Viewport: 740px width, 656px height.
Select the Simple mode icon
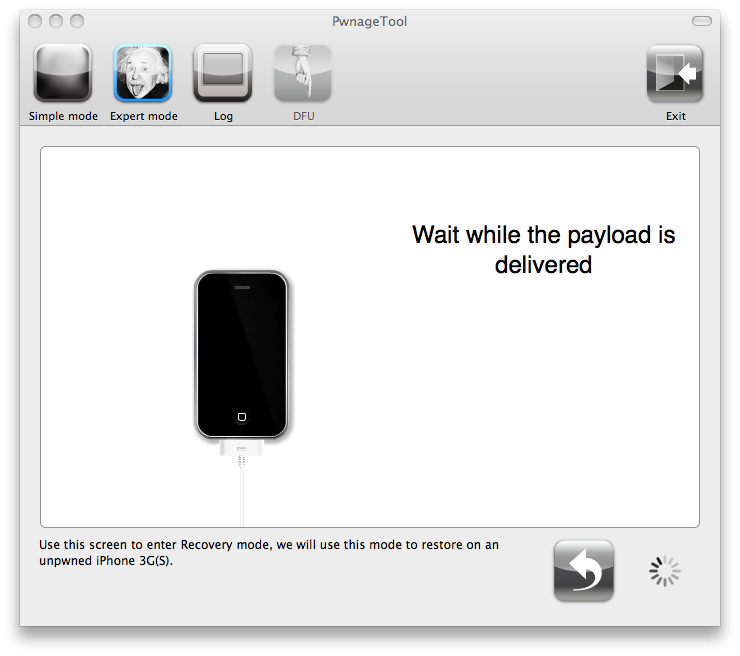click(x=62, y=73)
